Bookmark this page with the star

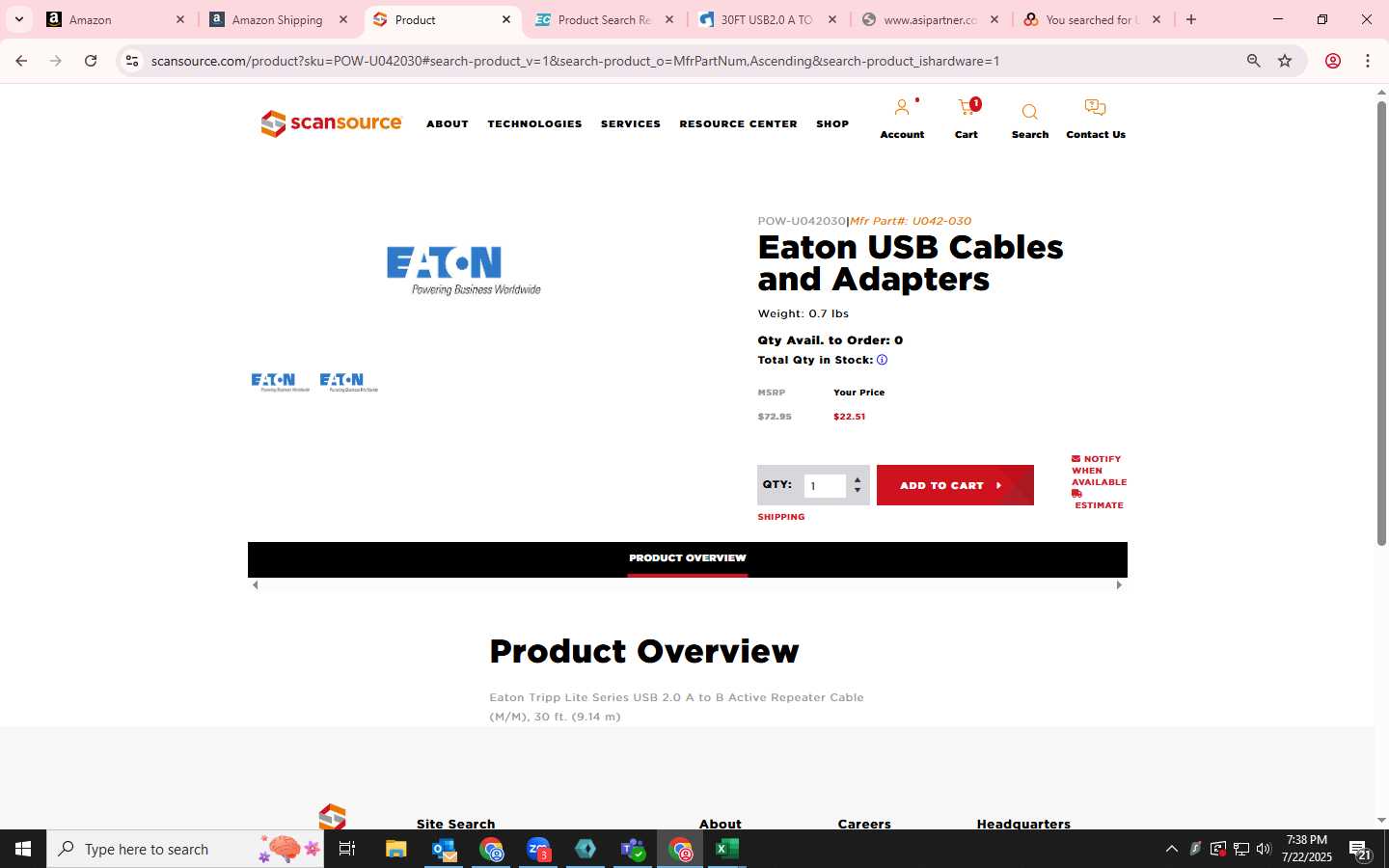(1285, 61)
